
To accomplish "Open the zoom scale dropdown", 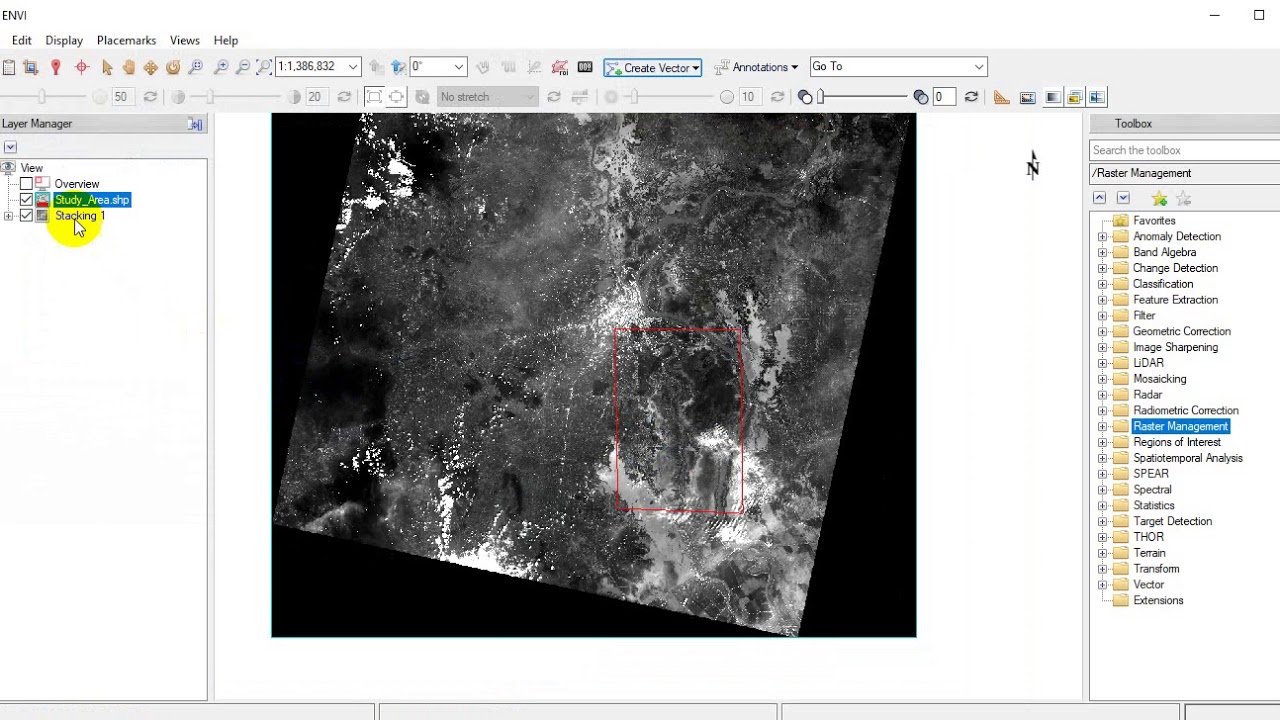I will 353,67.
